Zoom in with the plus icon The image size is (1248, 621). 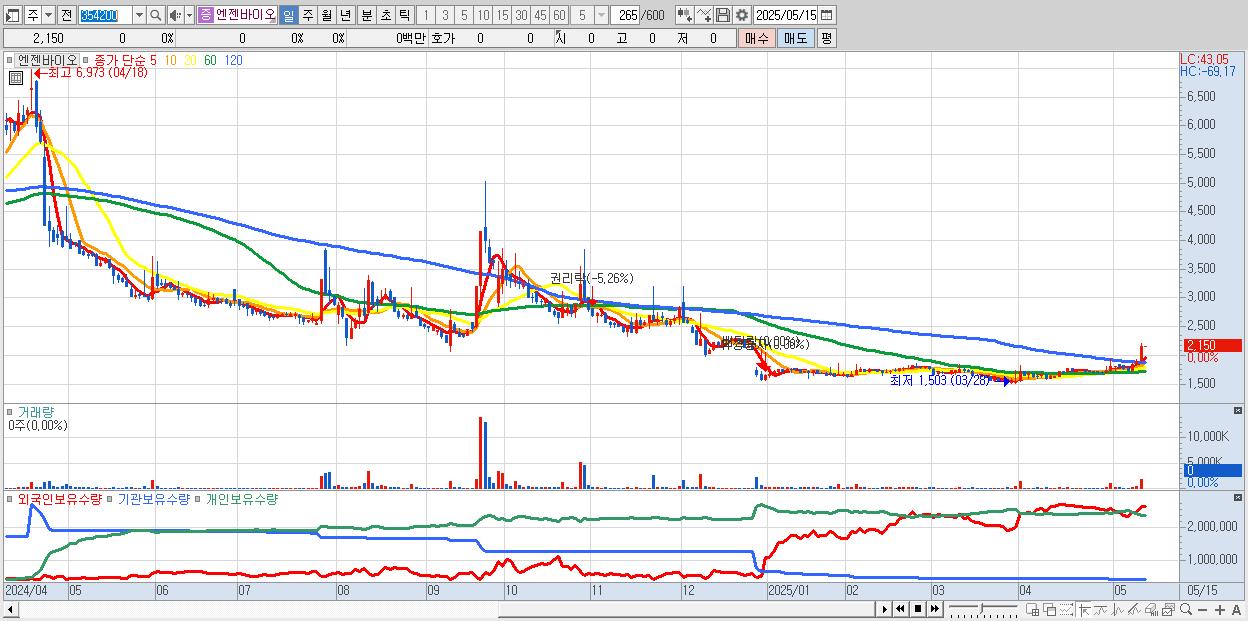1220,610
